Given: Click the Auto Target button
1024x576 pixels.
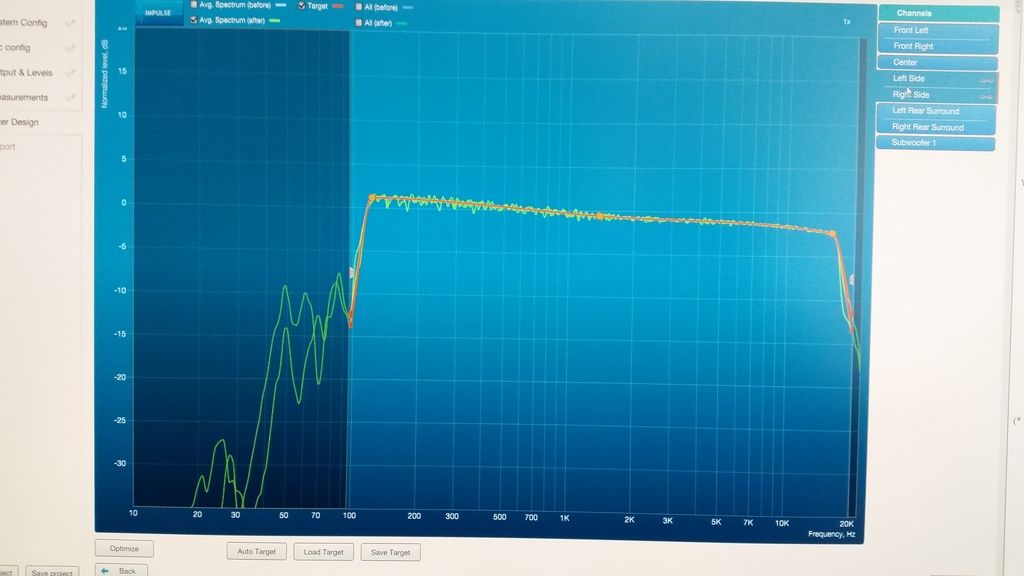Looking at the screenshot, I should [257, 552].
